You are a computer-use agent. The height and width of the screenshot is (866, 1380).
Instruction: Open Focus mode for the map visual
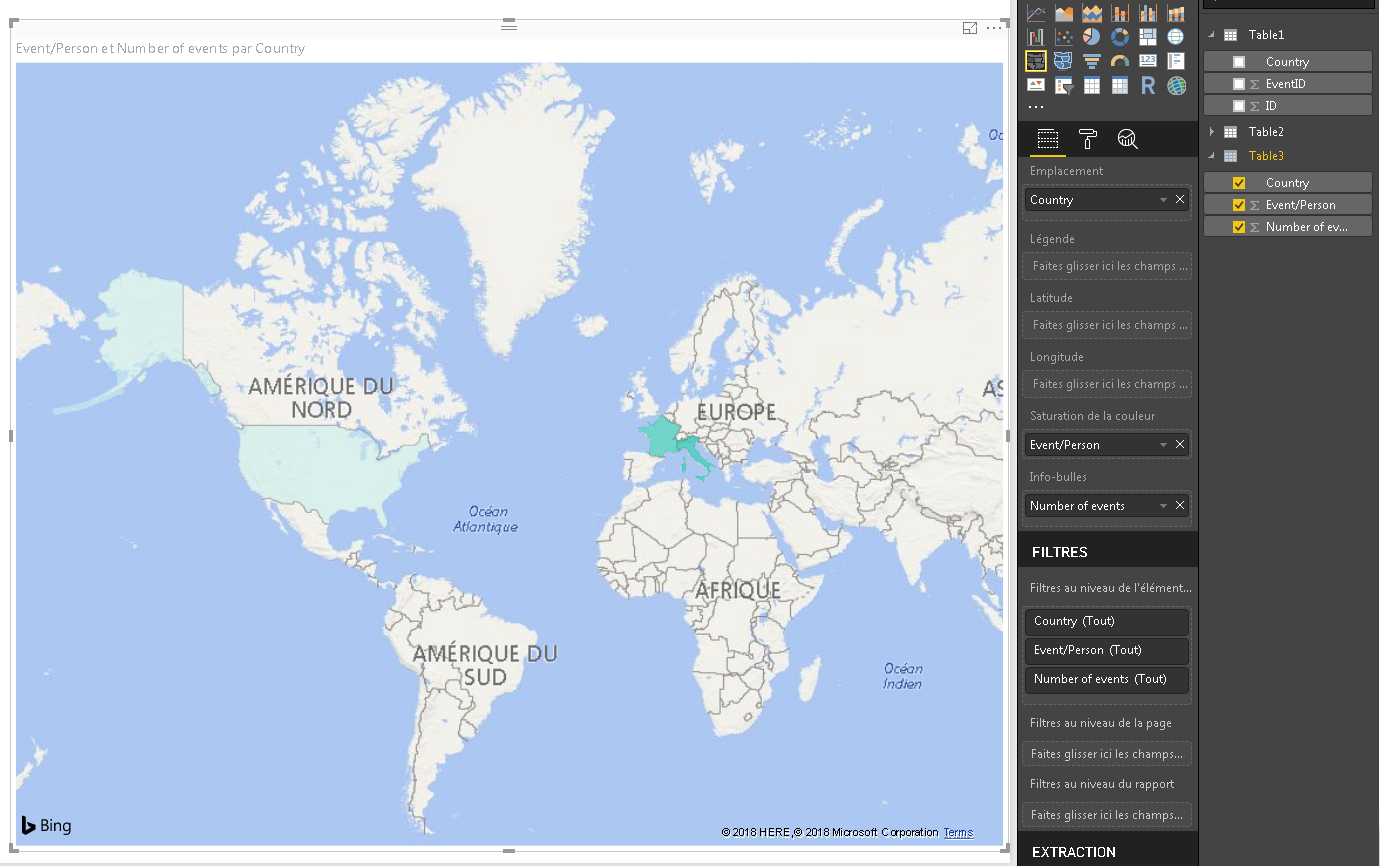[x=969, y=28]
